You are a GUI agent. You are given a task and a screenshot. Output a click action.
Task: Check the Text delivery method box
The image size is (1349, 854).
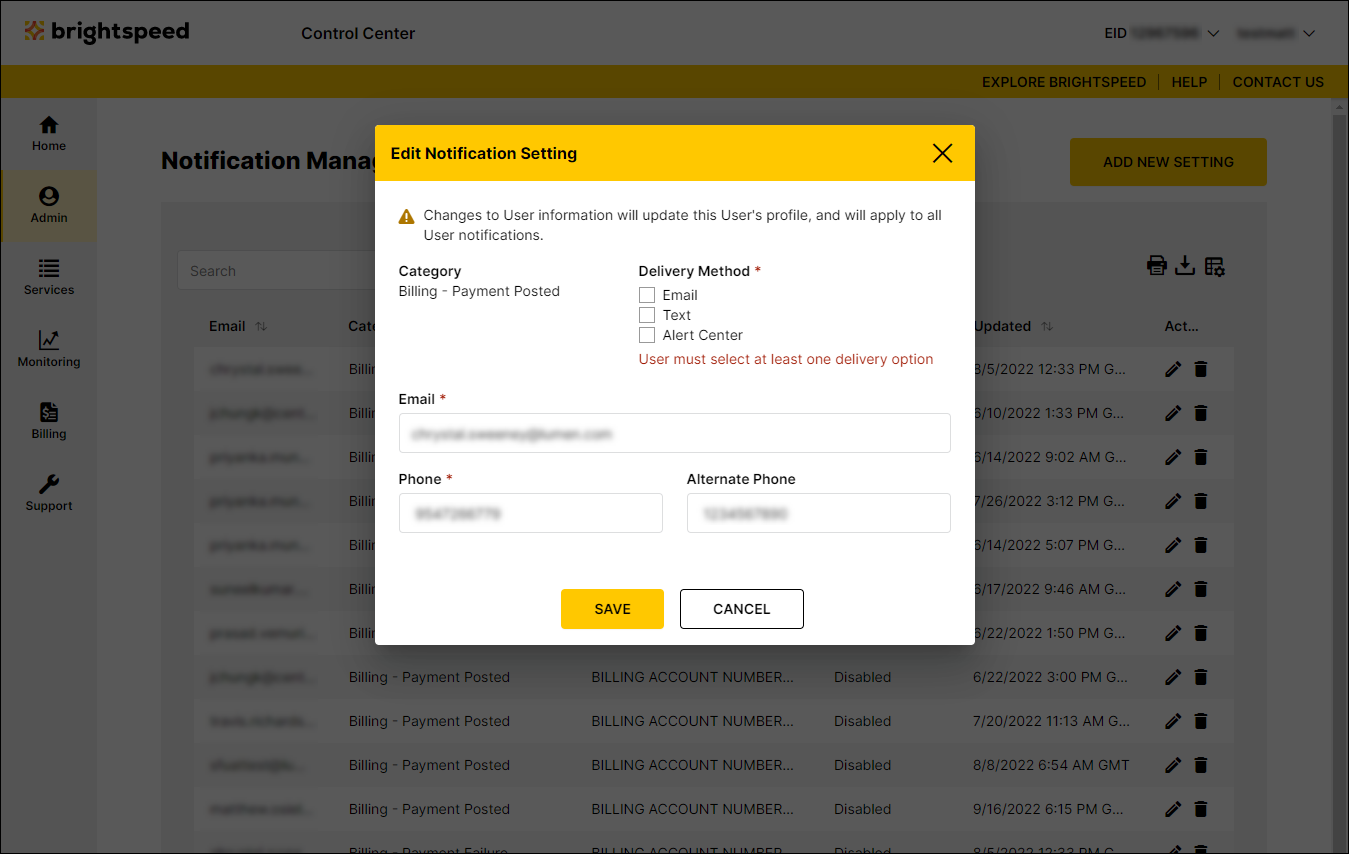point(647,315)
